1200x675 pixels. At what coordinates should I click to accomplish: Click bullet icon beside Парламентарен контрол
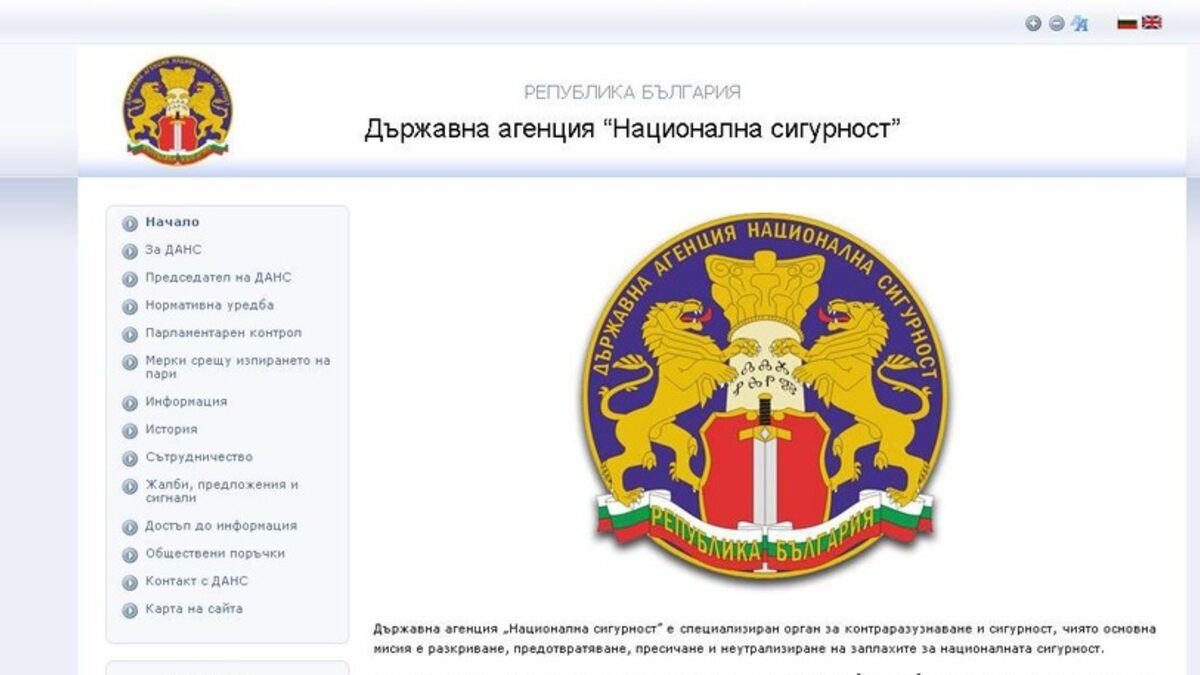129,335
